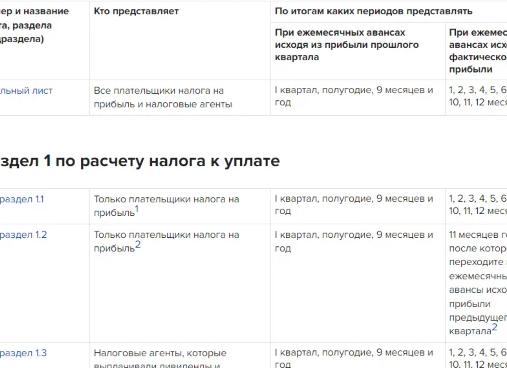Screen dimensions: 507x368
Task: Select 'I квартал, полугодие' cell in раздел 1.2 row
Action: coord(354,242)
